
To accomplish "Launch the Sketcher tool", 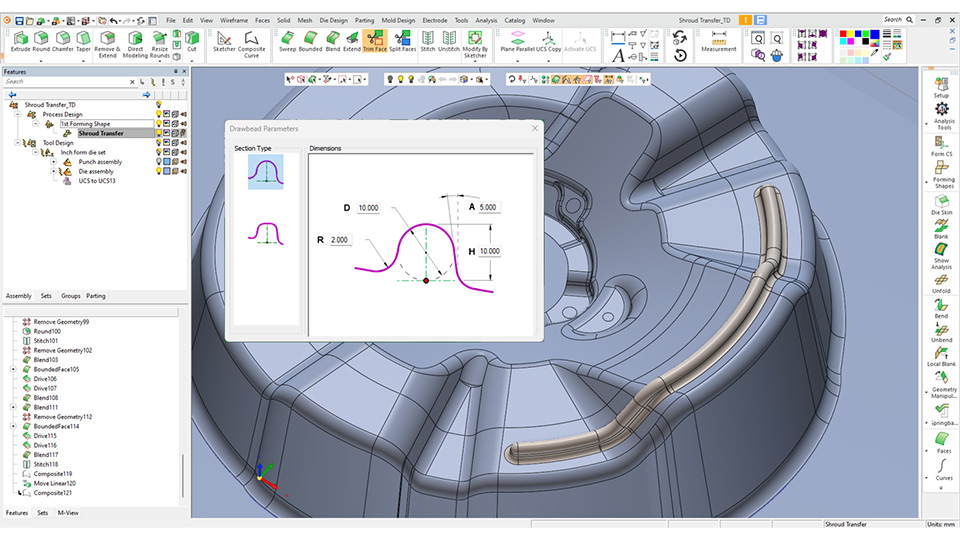I will (x=224, y=42).
